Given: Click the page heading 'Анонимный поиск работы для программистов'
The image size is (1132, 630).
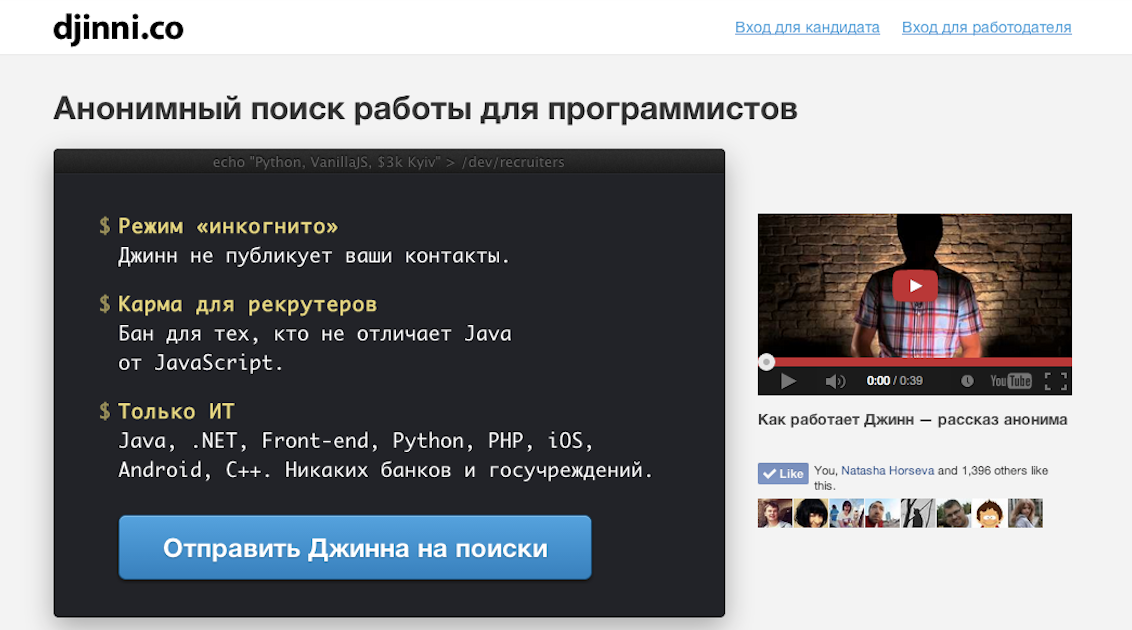Looking at the screenshot, I should (x=425, y=109).
